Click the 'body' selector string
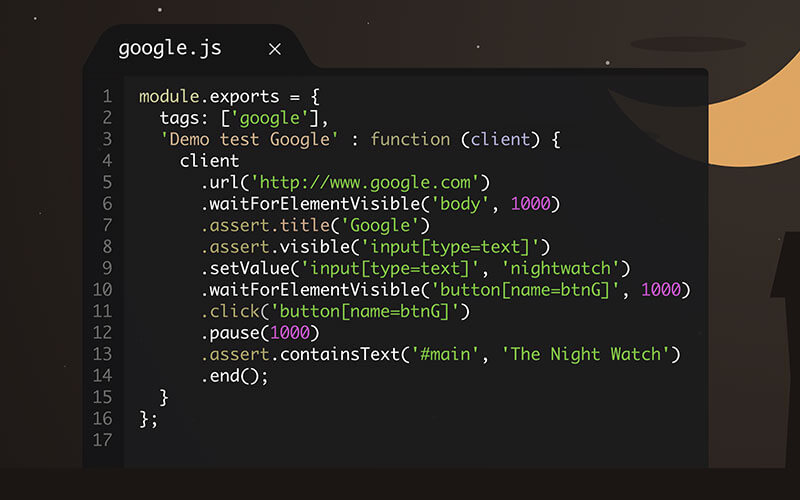The image size is (800, 500). tap(465, 204)
